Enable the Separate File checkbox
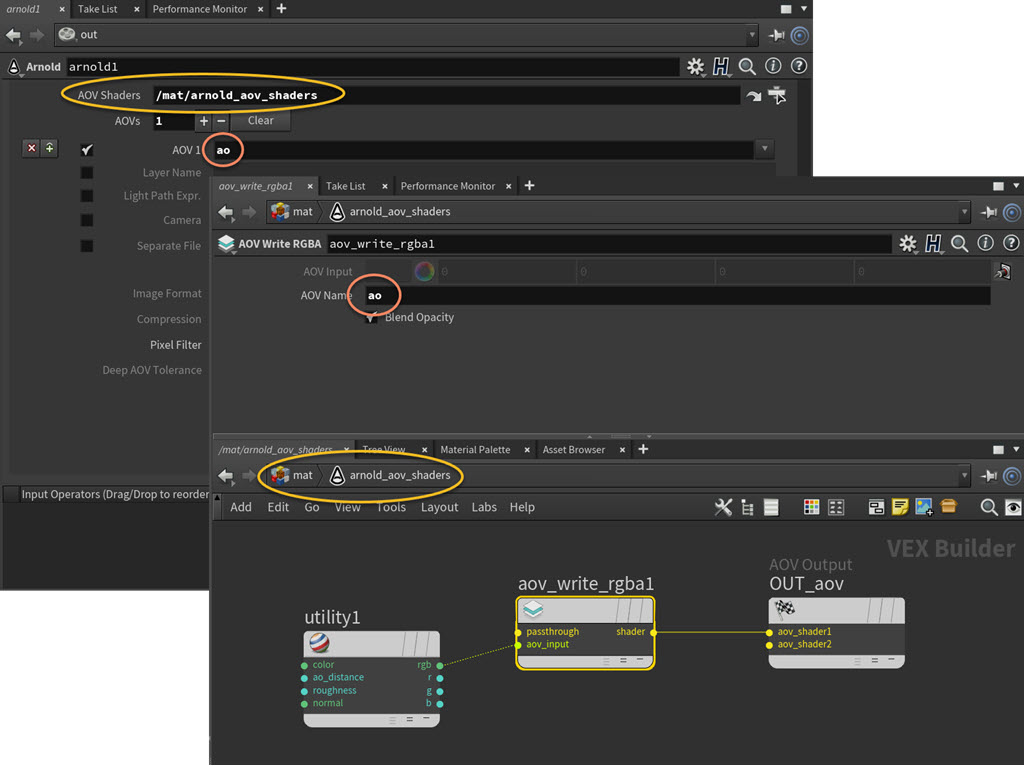1024x766 pixels. click(86, 246)
